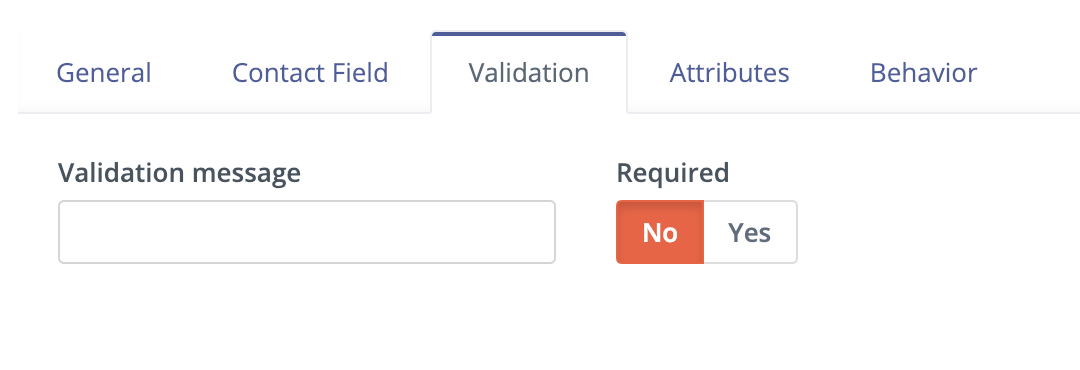View Contact Field mapping tab
Screen dimensions: 1080x370
310,73
